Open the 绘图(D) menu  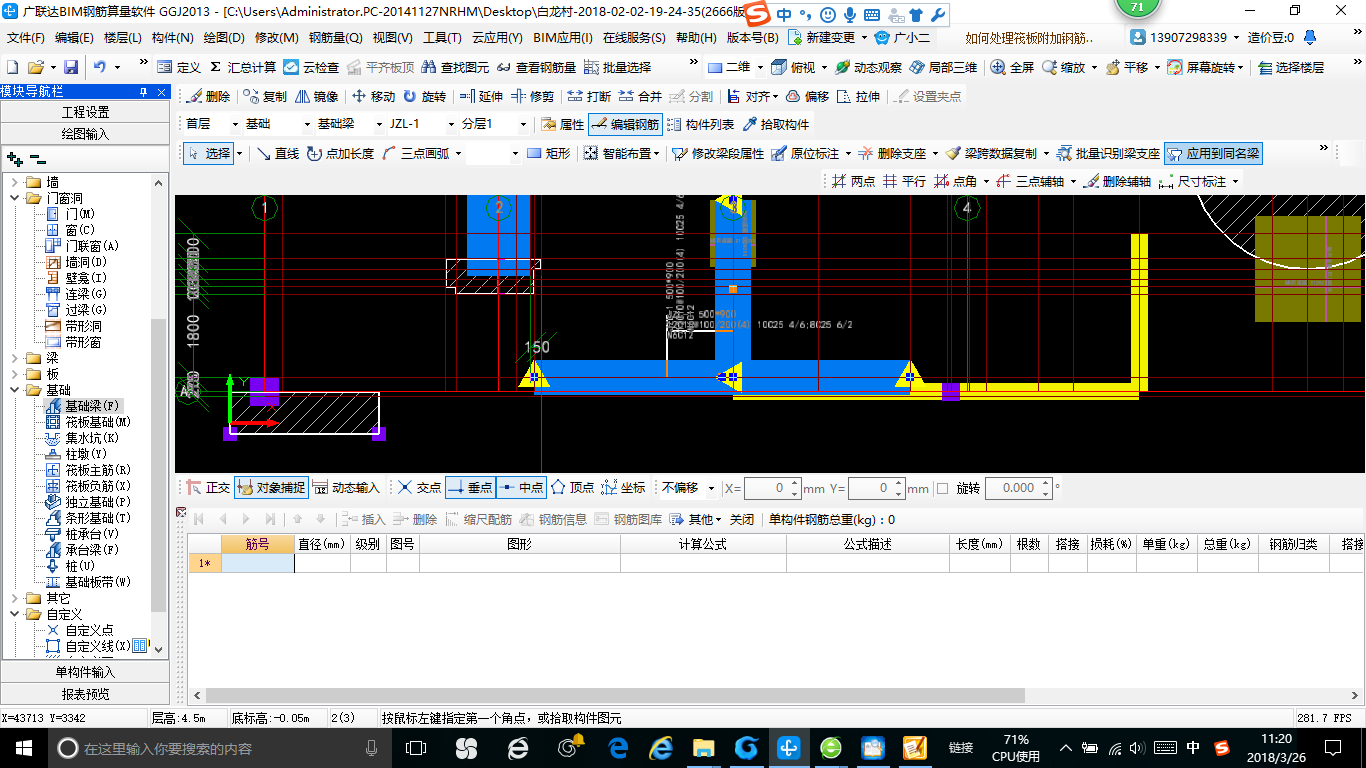(x=224, y=38)
